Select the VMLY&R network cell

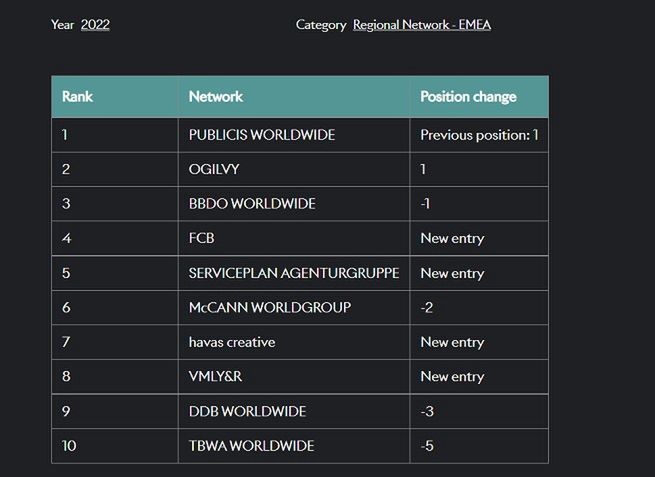point(217,377)
